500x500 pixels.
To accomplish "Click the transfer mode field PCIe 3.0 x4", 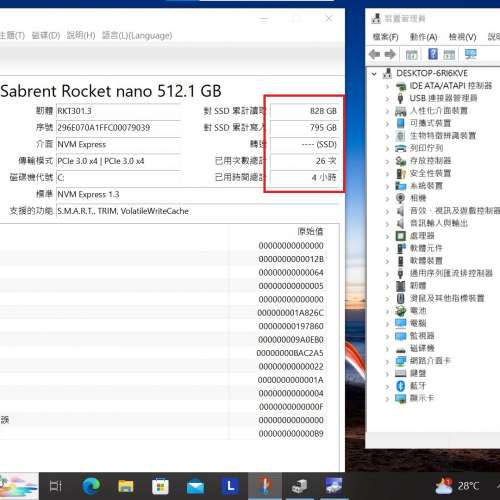I will [118, 161].
